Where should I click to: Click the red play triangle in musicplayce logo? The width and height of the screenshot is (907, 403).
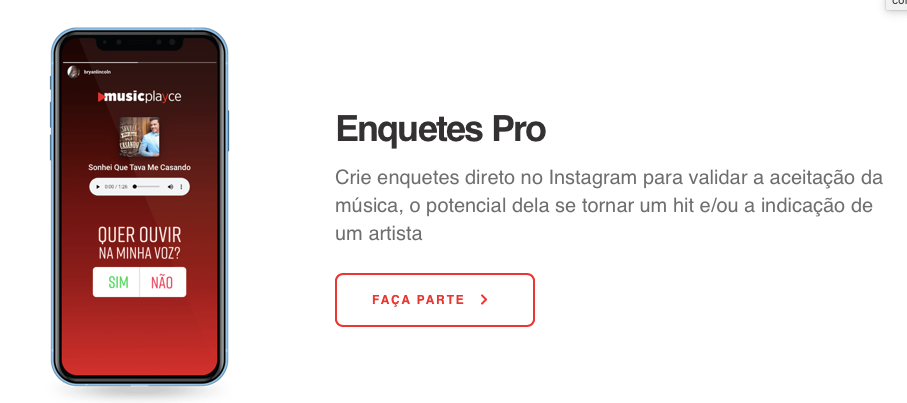coord(101,97)
